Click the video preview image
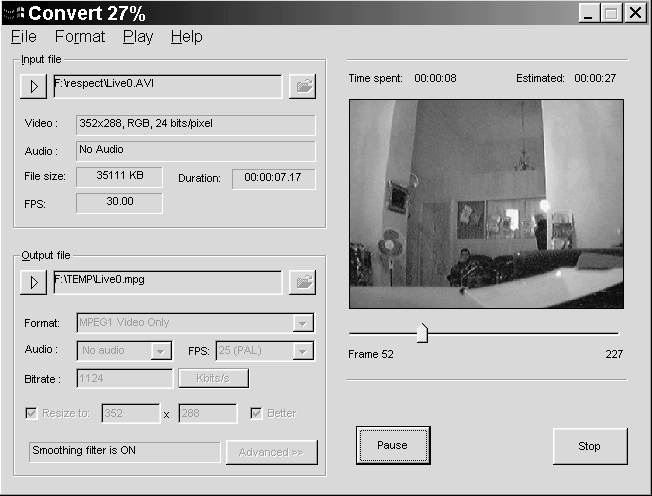Screen dimensions: 652x496 (x=486, y=204)
